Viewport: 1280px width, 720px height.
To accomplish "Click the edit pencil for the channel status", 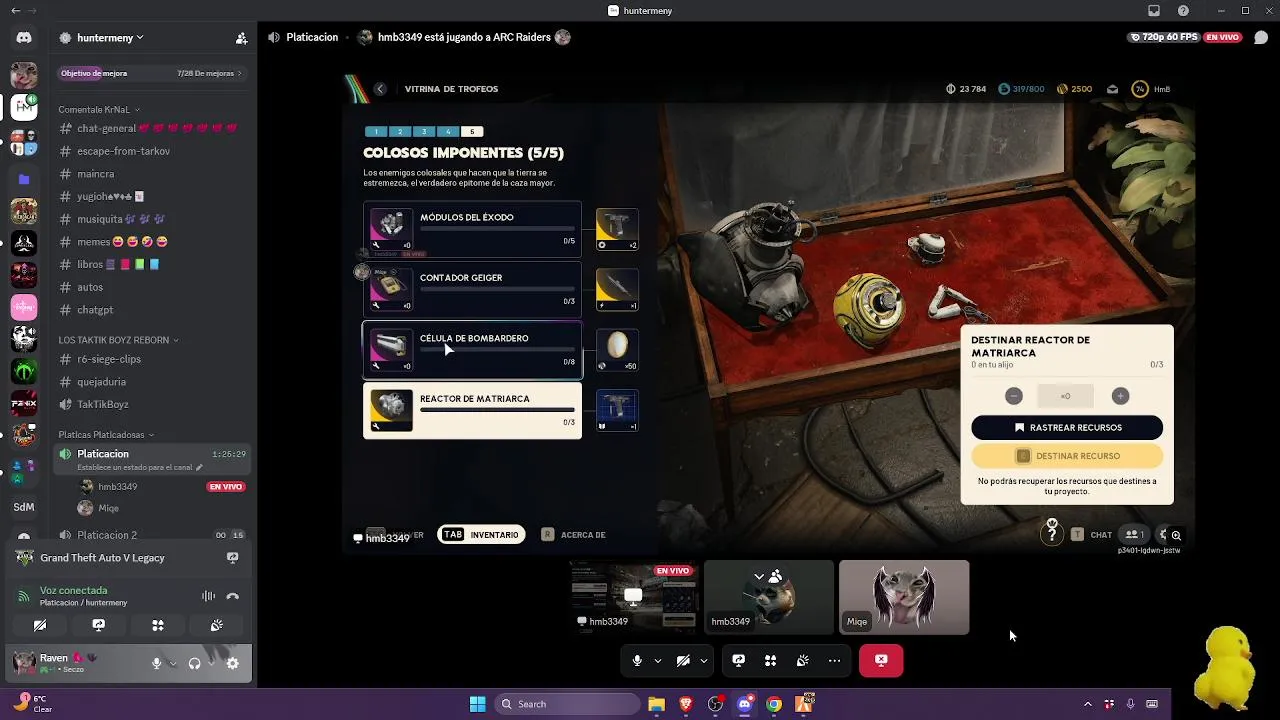I will coord(199,467).
